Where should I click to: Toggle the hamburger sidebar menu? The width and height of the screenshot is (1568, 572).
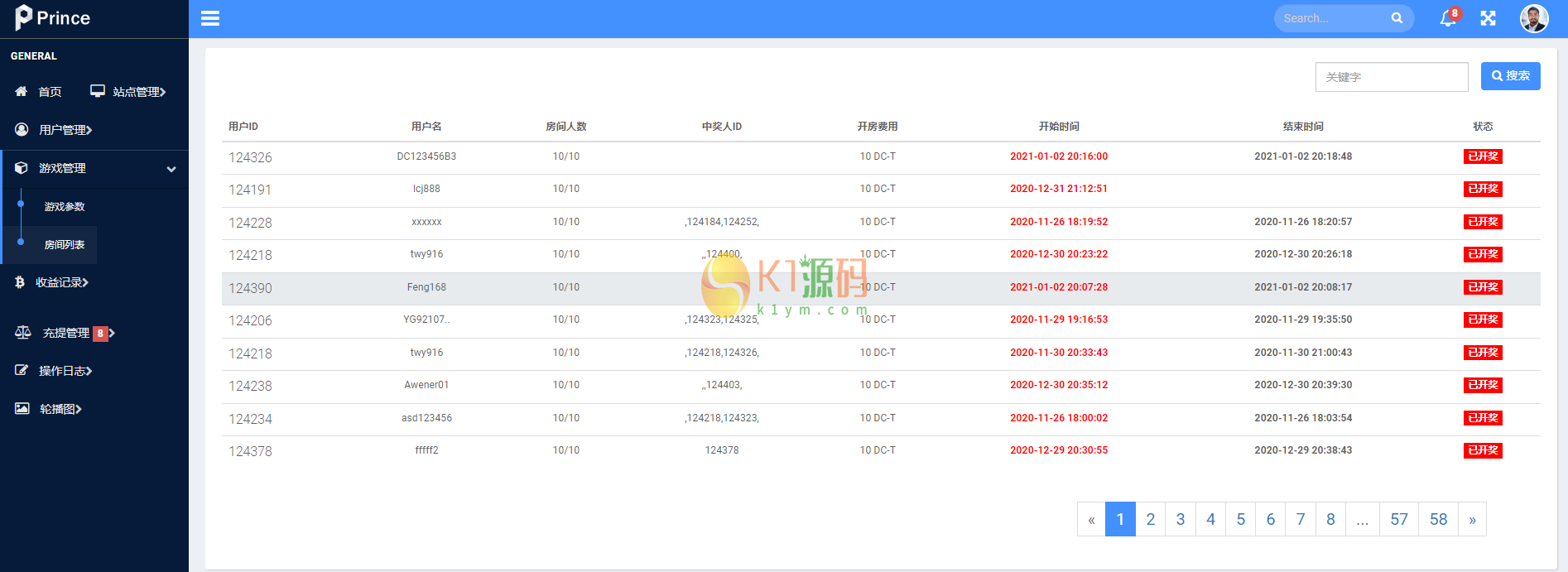click(210, 18)
